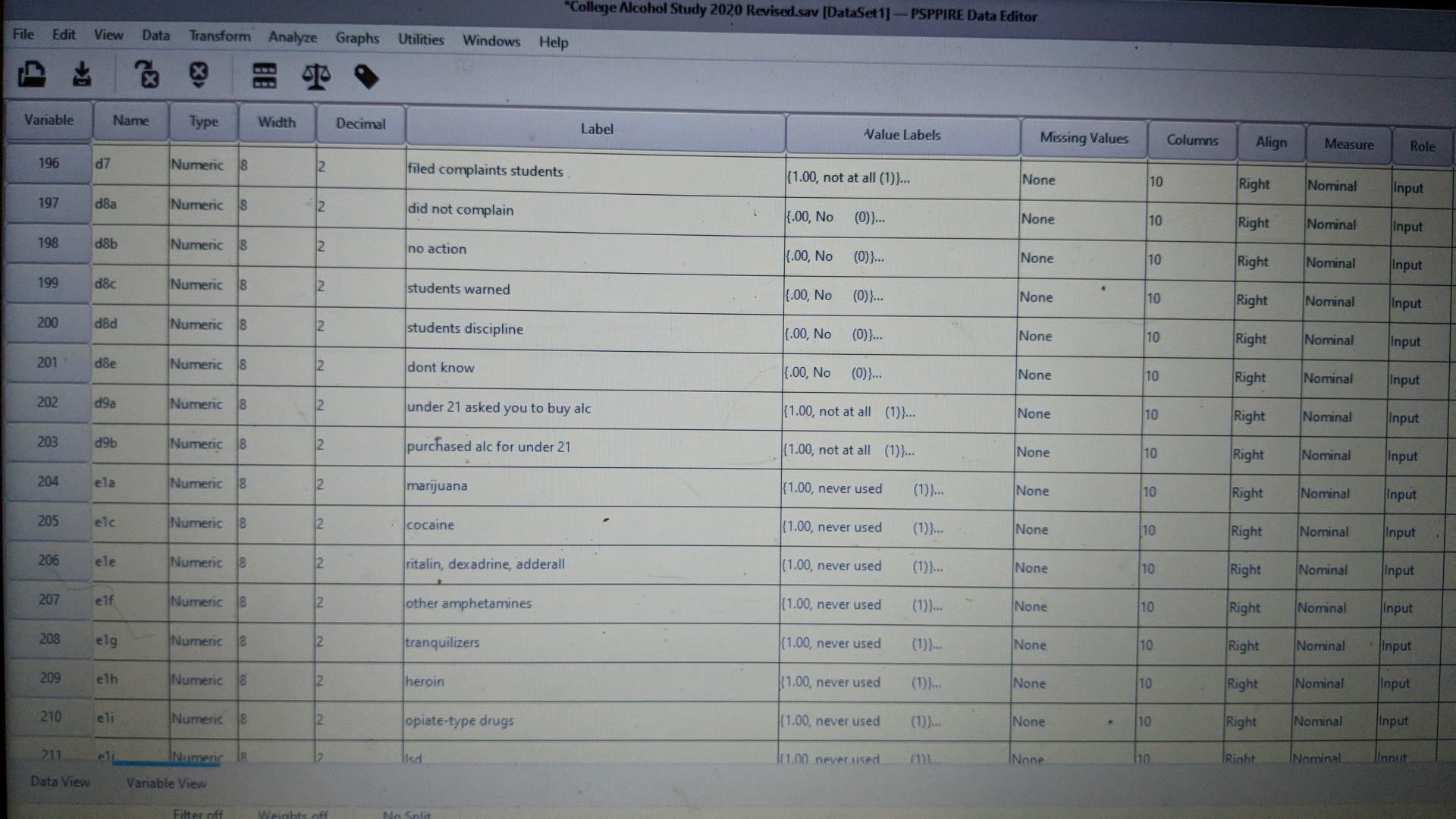This screenshot has height=819, width=1456.
Task: Click the Go To Variable toolbar icon
Action: (x=199, y=76)
